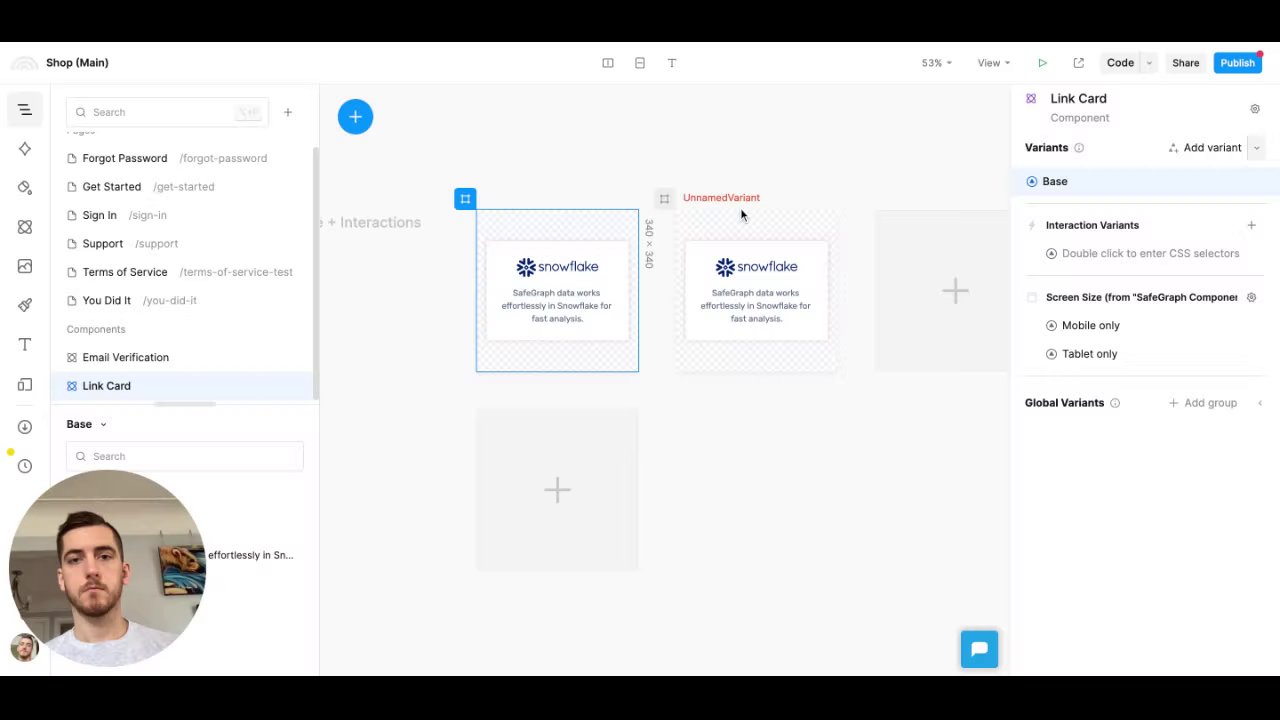Click the horizontal split layout toolbar icon
This screenshot has height=720, width=1280.
click(x=640, y=63)
